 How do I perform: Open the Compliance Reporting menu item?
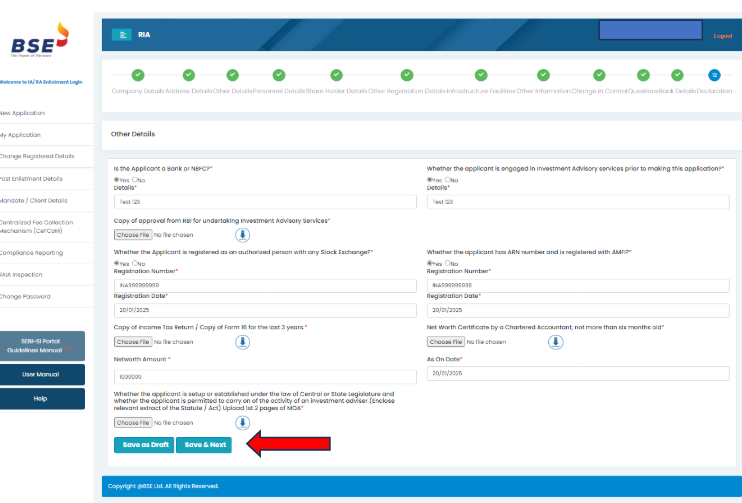32,253
